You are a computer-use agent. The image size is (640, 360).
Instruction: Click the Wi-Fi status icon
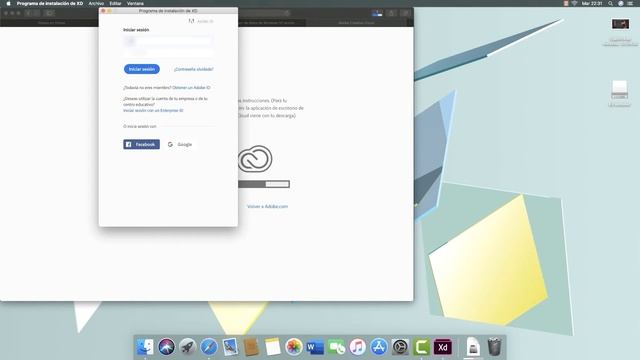coord(574,3)
